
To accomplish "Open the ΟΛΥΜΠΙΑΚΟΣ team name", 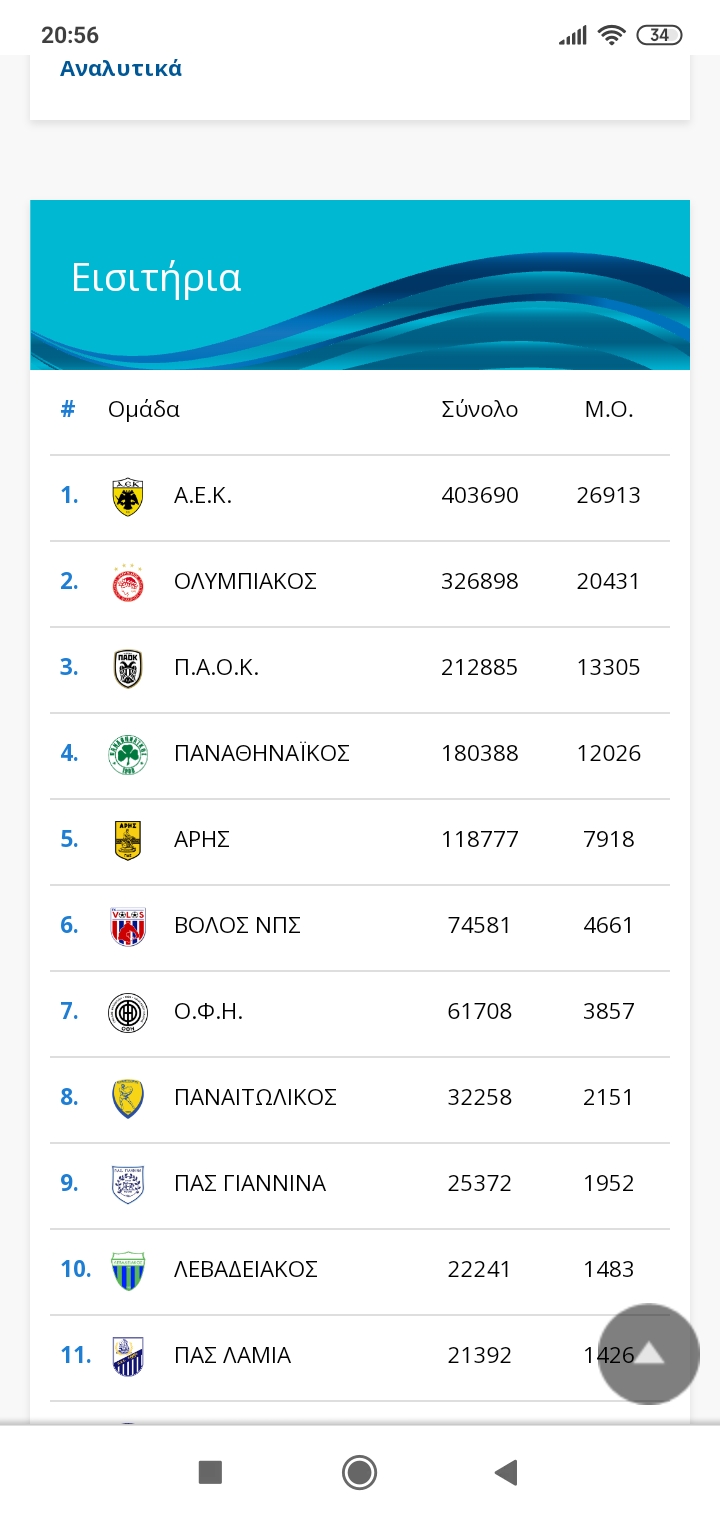I will tap(246, 581).
